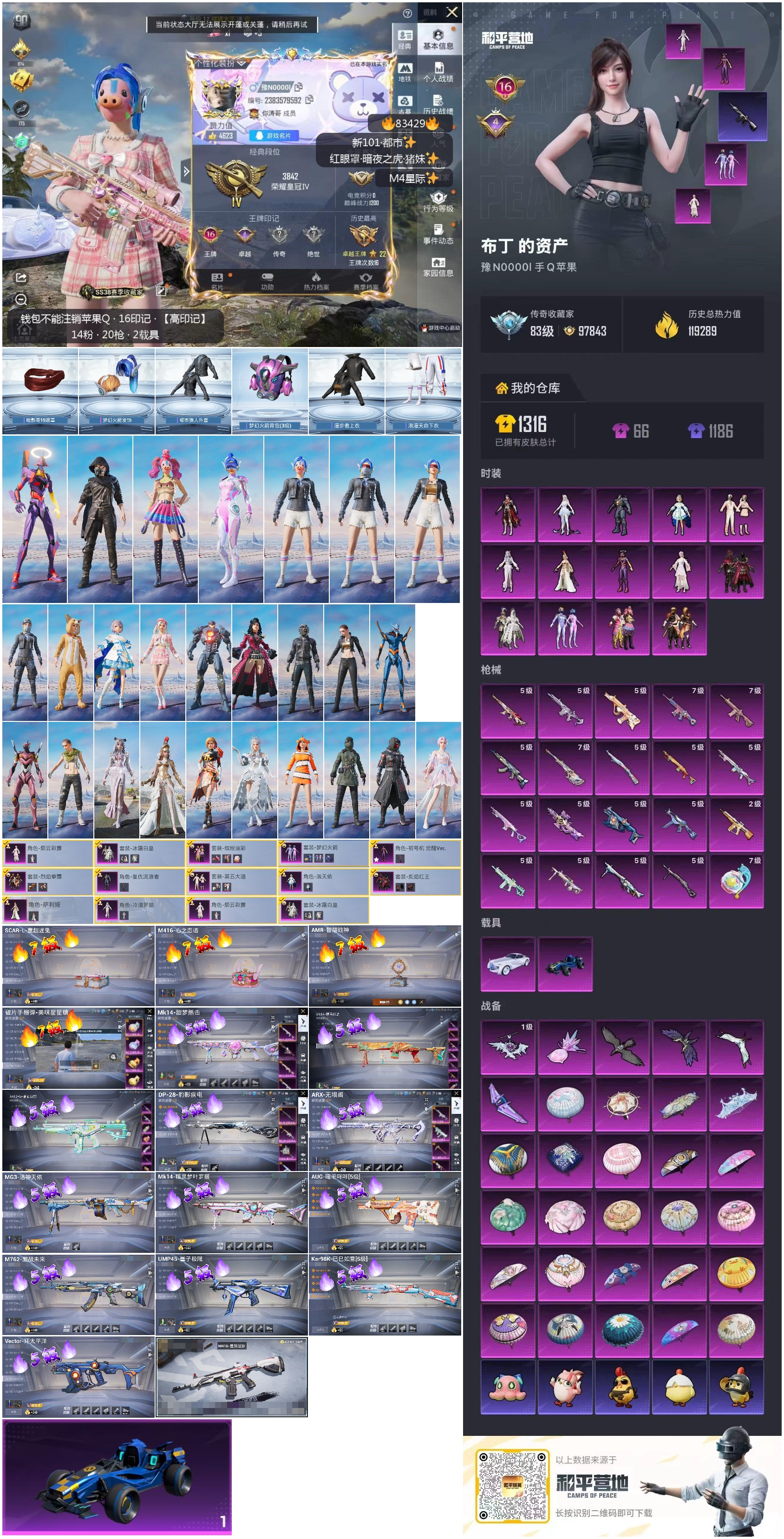
Task: Select the 梦幻火箭背包(3级) backpack item
Action: click(270, 391)
